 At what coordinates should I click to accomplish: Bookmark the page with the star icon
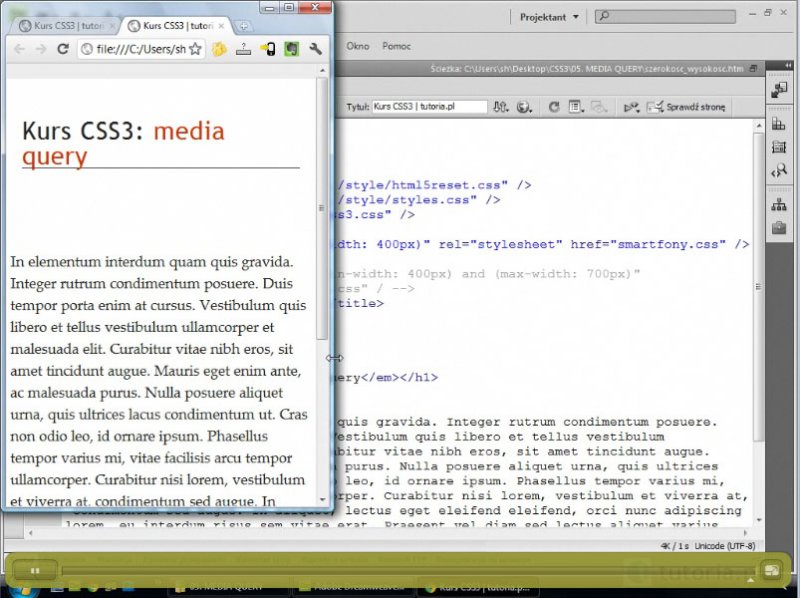tap(195, 49)
